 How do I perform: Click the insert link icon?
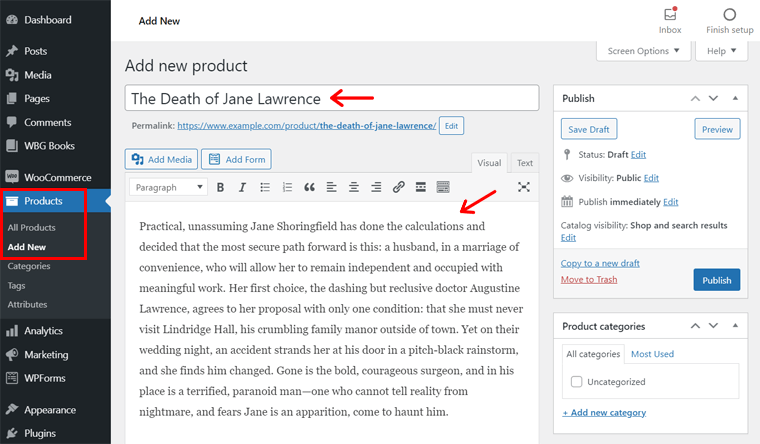[398, 187]
